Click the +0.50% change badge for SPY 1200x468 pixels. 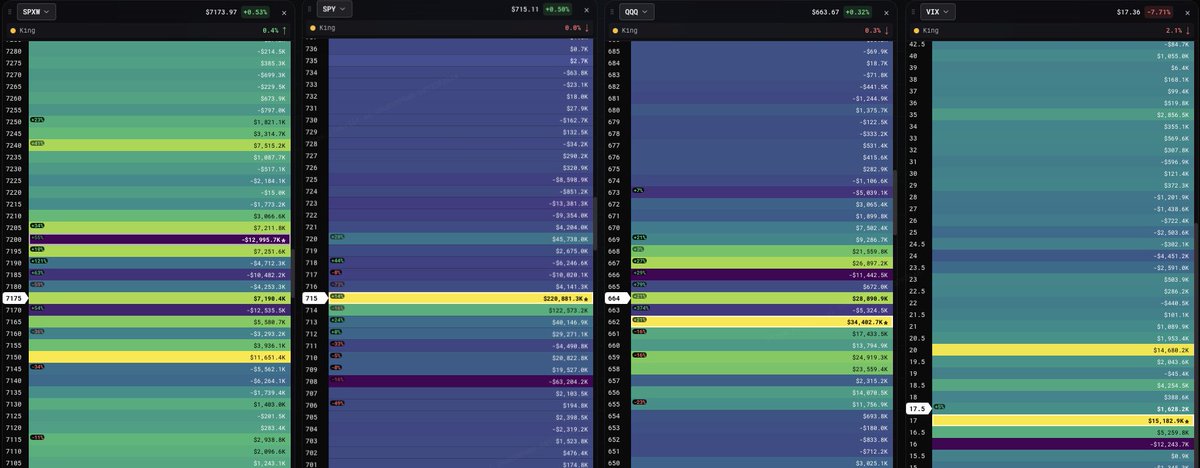[558, 9]
